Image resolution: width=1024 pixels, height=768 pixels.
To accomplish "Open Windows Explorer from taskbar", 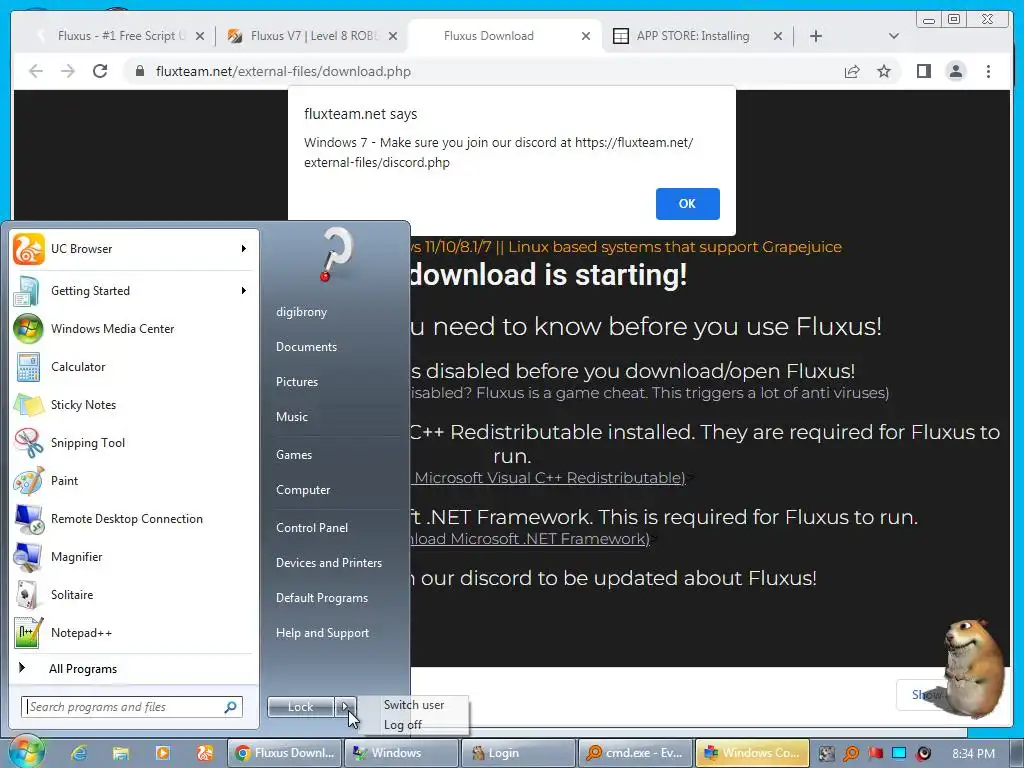I will coord(121,753).
